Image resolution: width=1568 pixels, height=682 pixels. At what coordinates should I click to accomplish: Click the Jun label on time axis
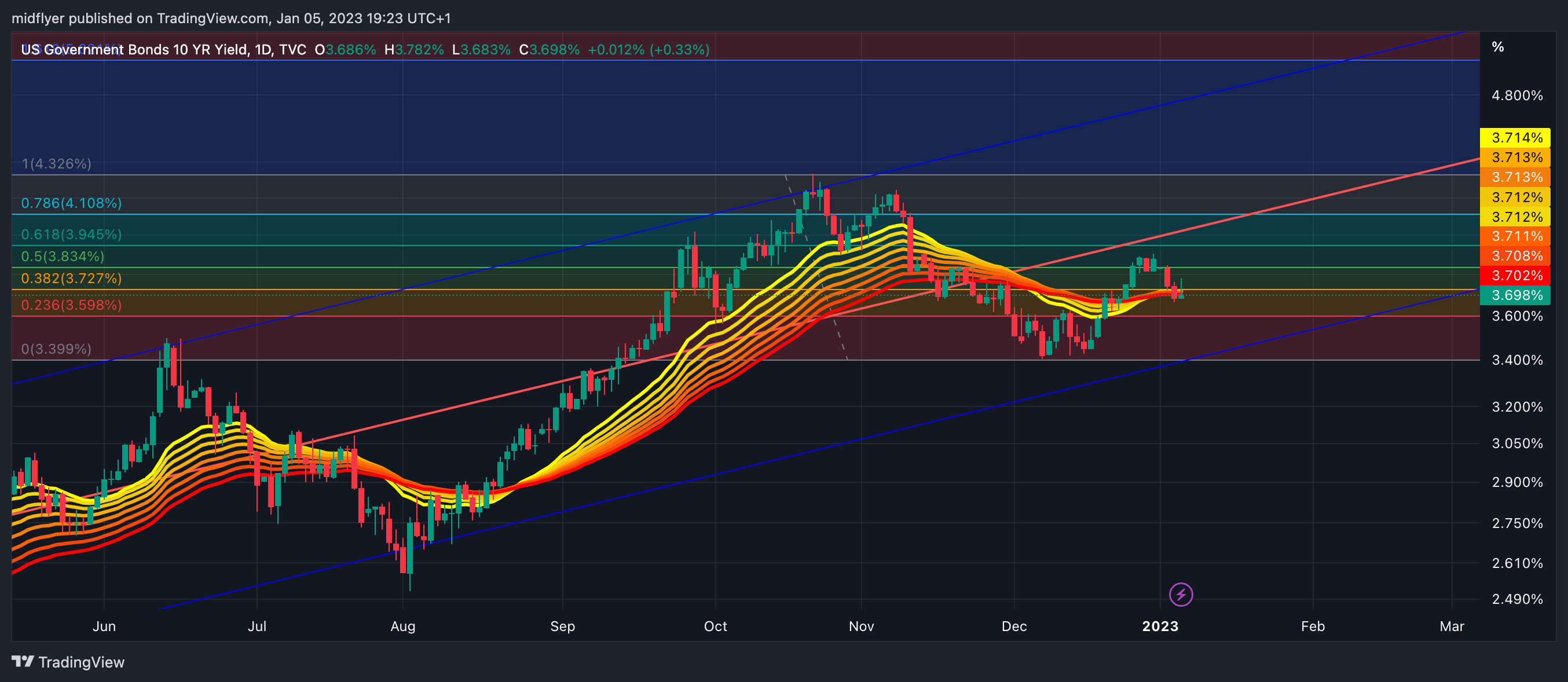coord(104,626)
